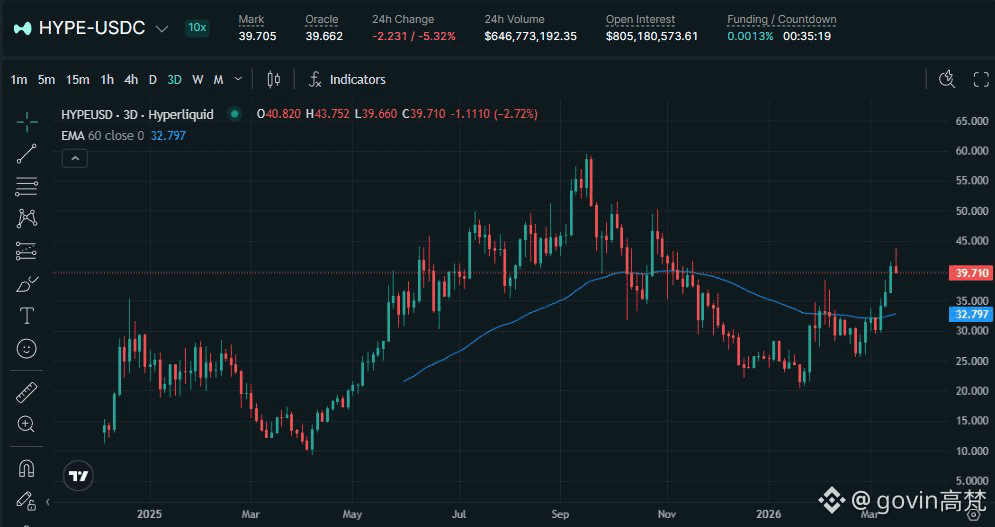Collapse the indicator legend arrow

(75, 158)
